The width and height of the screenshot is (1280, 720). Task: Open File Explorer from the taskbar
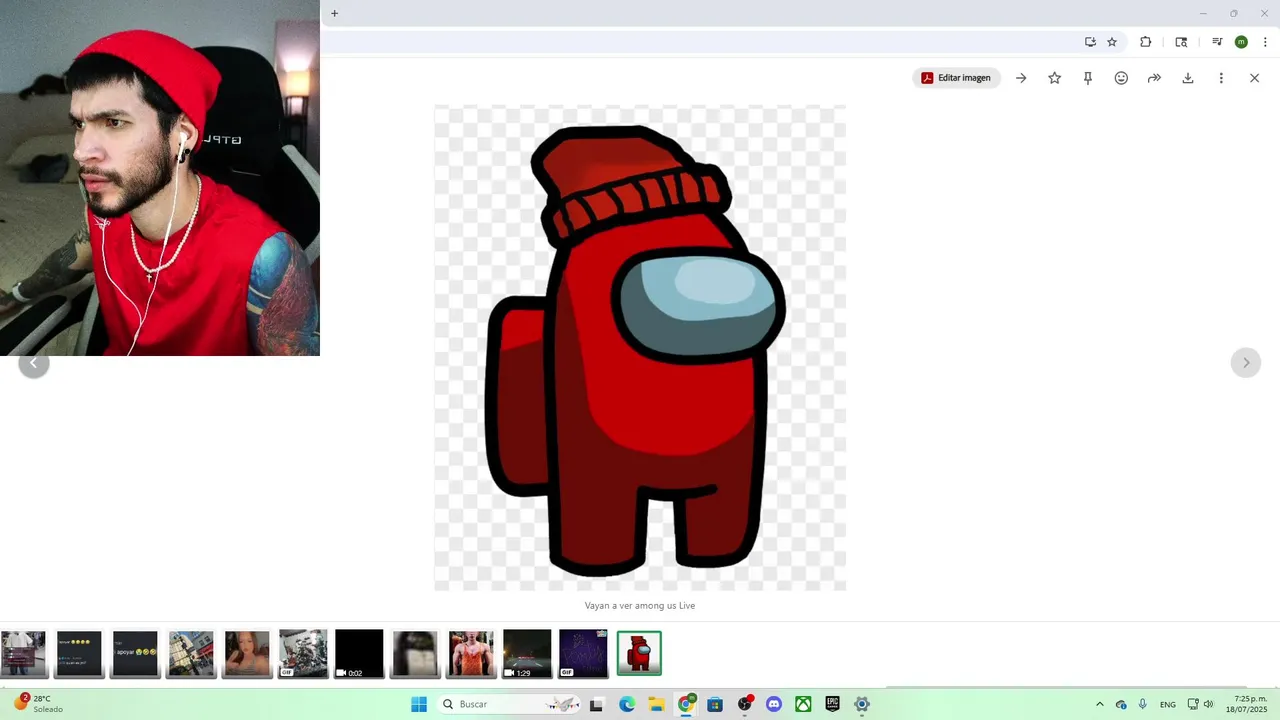point(656,704)
